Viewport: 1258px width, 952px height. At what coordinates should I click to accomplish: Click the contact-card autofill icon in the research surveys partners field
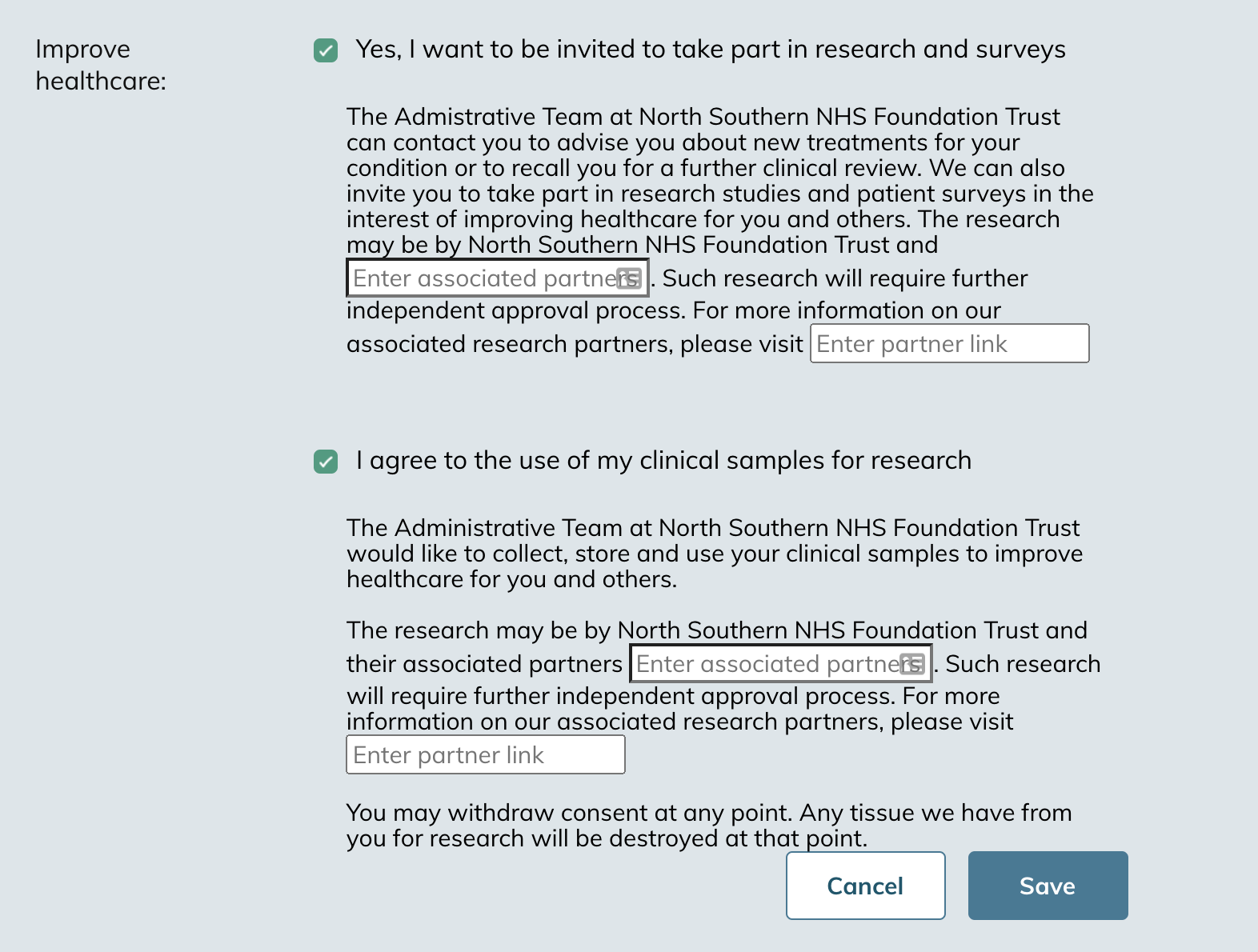[x=629, y=278]
